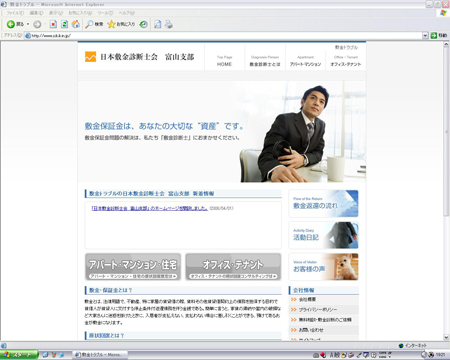This screenshot has width=450, height=360.
Task: Stop page loading with red X icon
Action: tap(53, 24)
